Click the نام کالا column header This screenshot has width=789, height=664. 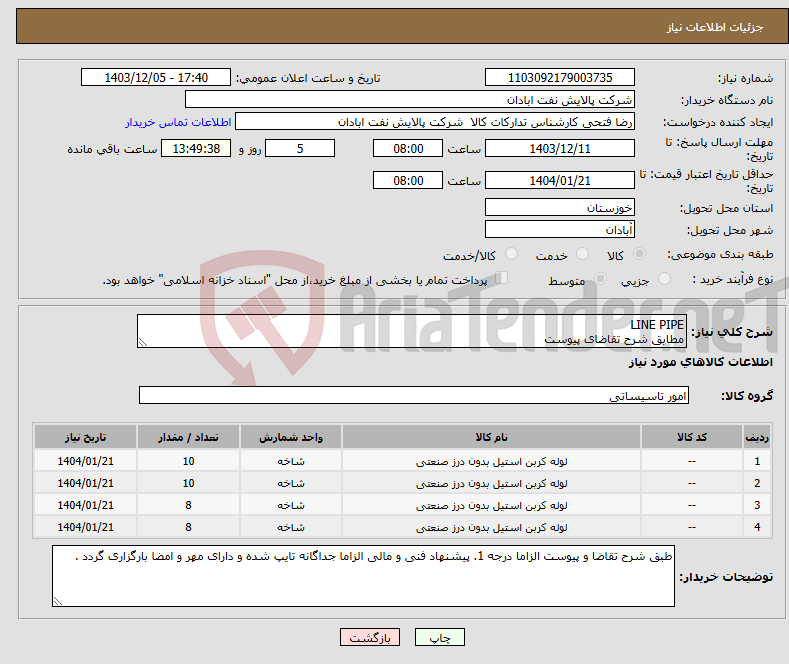(x=491, y=437)
